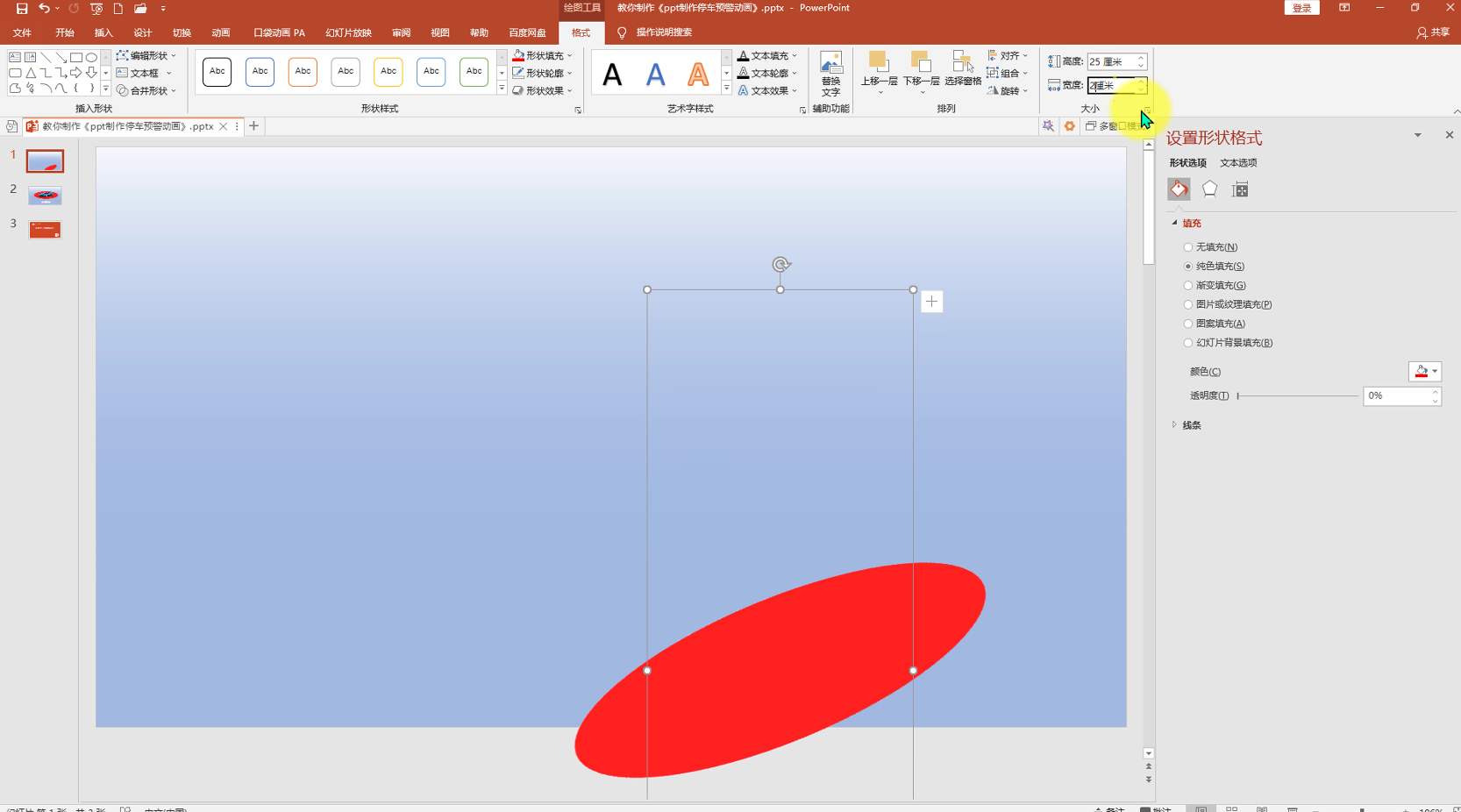Select the orange outline WordArt style A

click(x=698, y=75)
